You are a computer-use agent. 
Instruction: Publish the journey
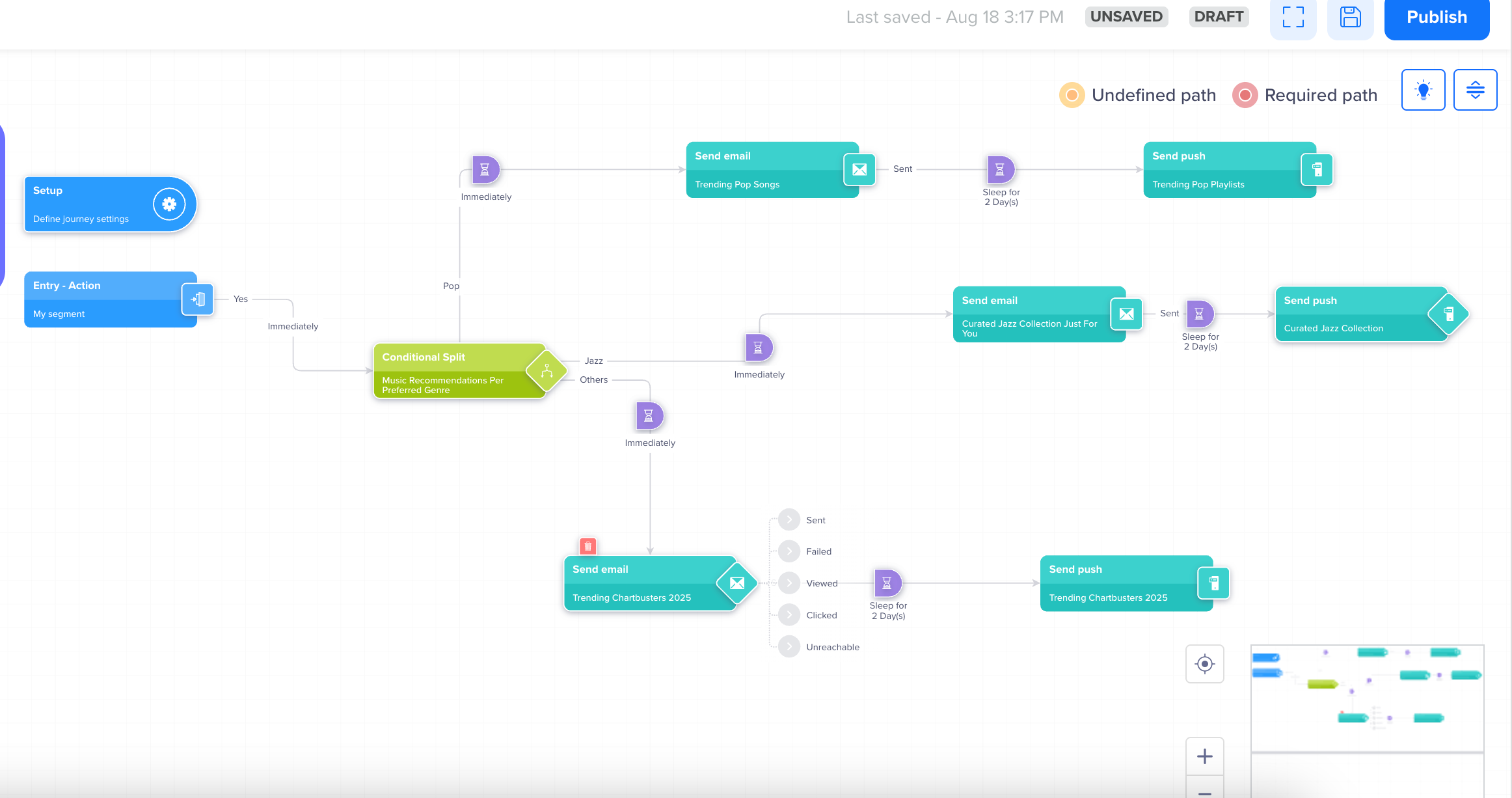[1437, 18]
